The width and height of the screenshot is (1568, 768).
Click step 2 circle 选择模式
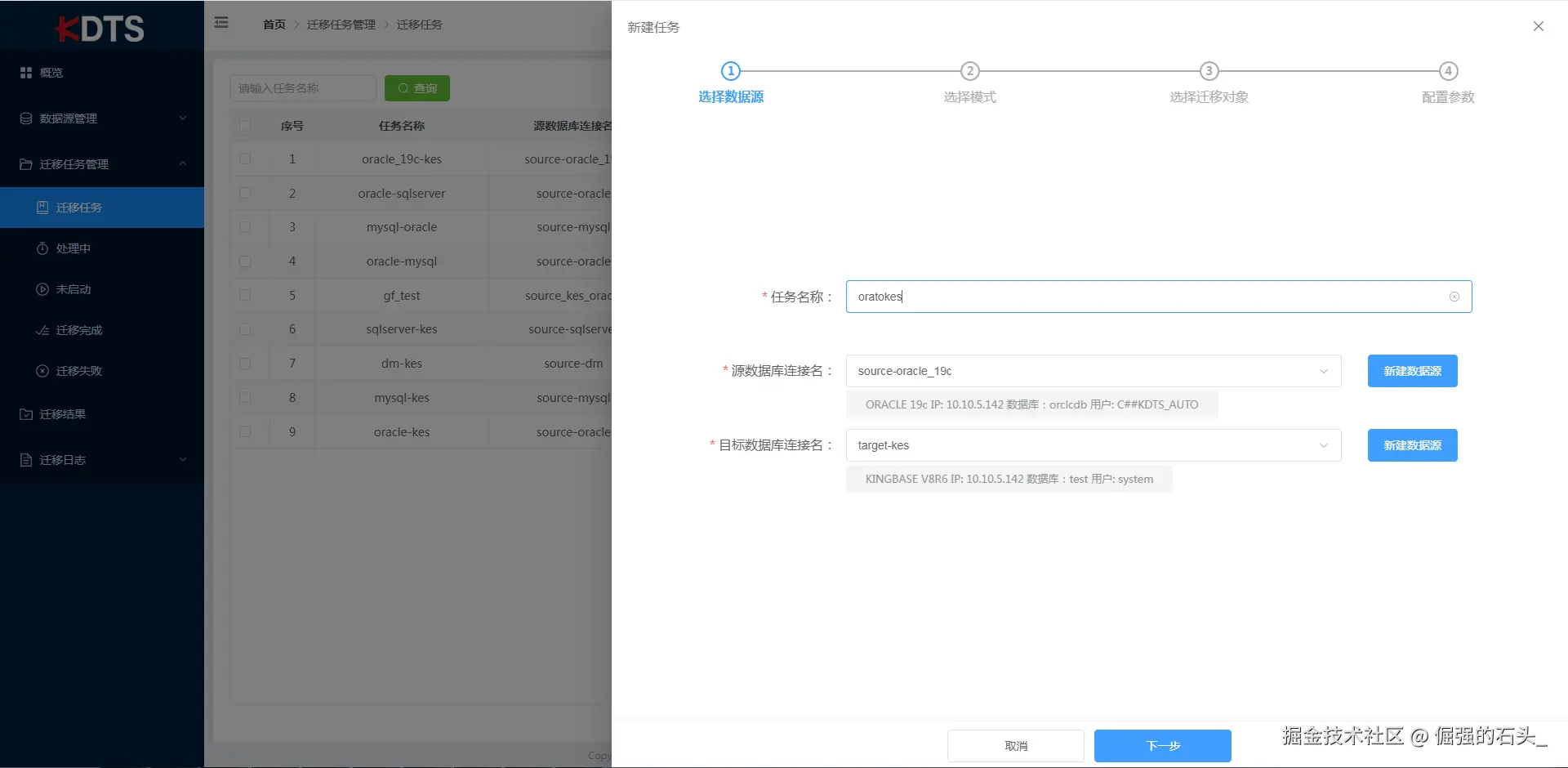tap(970, 71)
